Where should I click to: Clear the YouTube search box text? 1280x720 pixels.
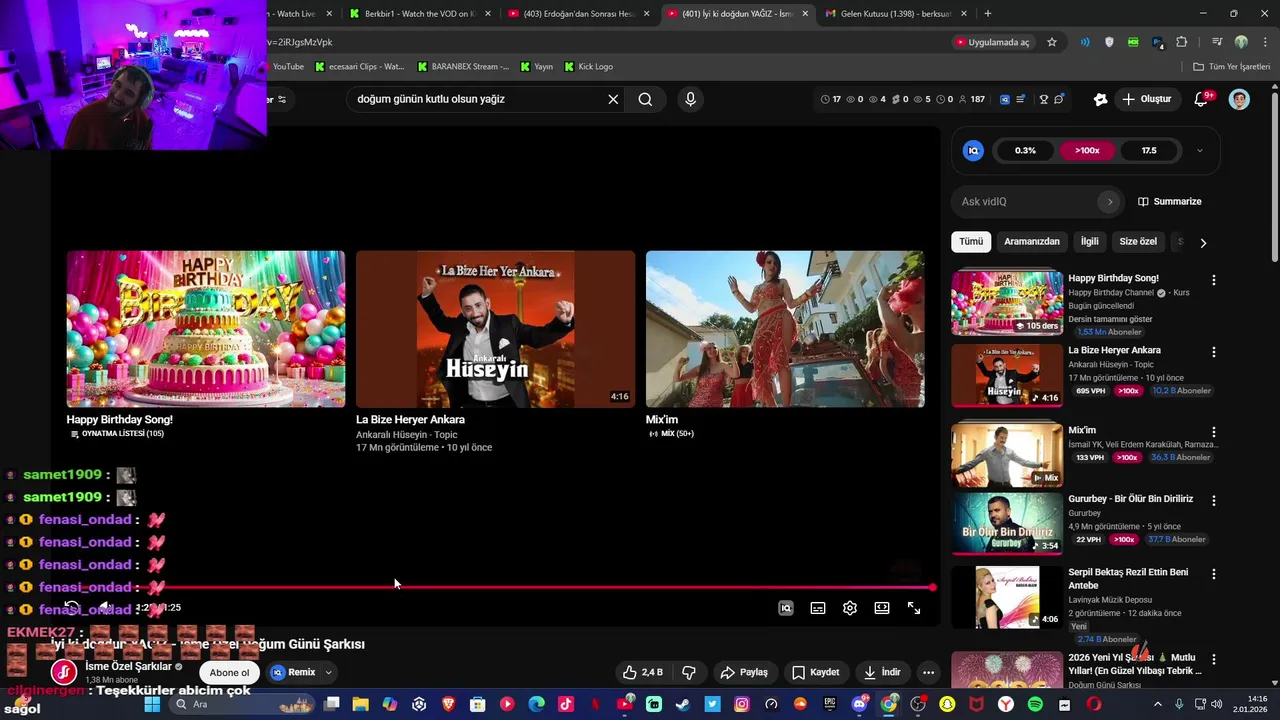[x=613, y=99]
